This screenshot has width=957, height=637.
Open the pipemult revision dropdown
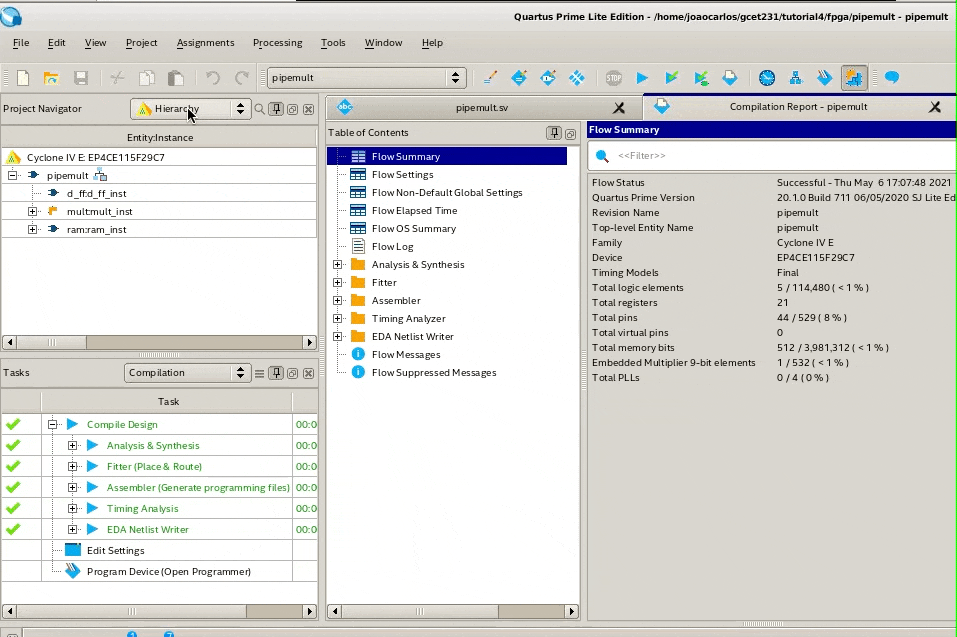point(367,77)
